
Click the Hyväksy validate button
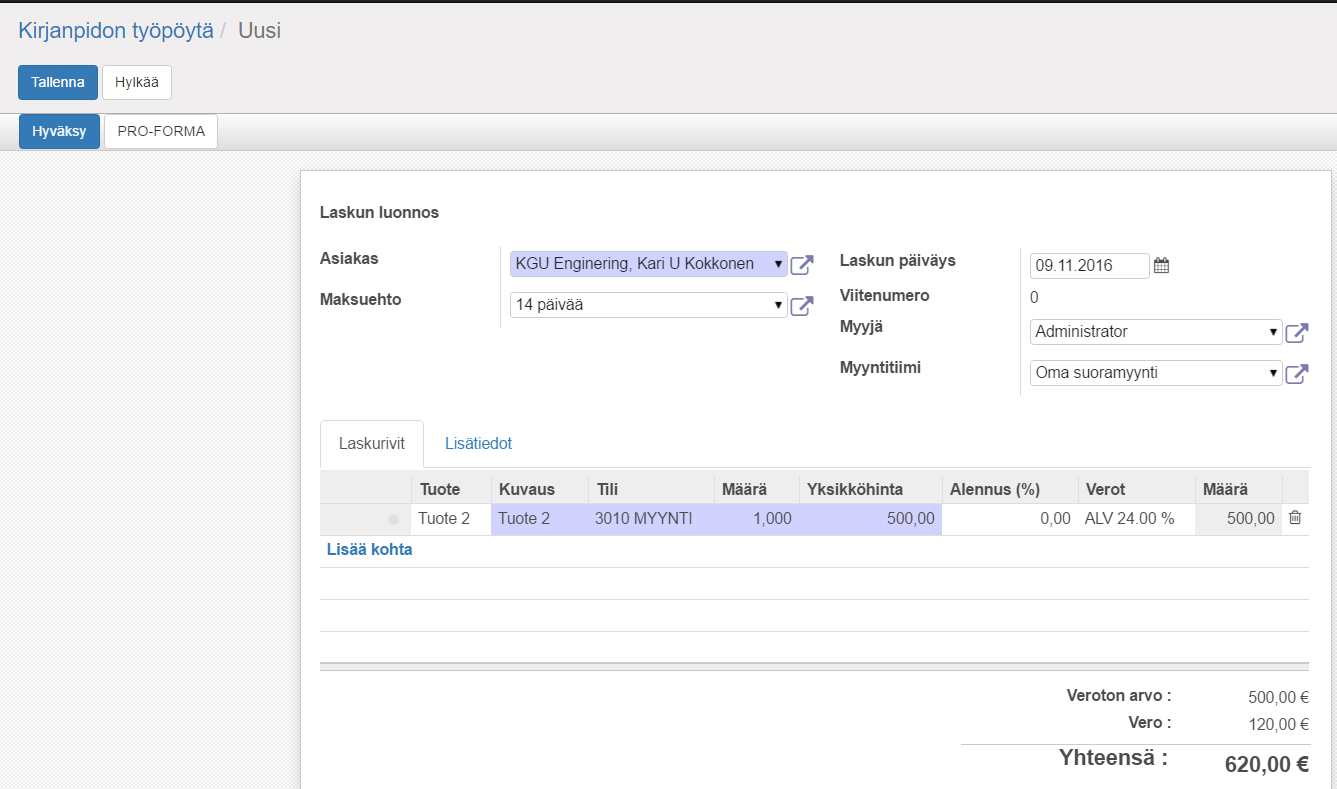(59, 131)
